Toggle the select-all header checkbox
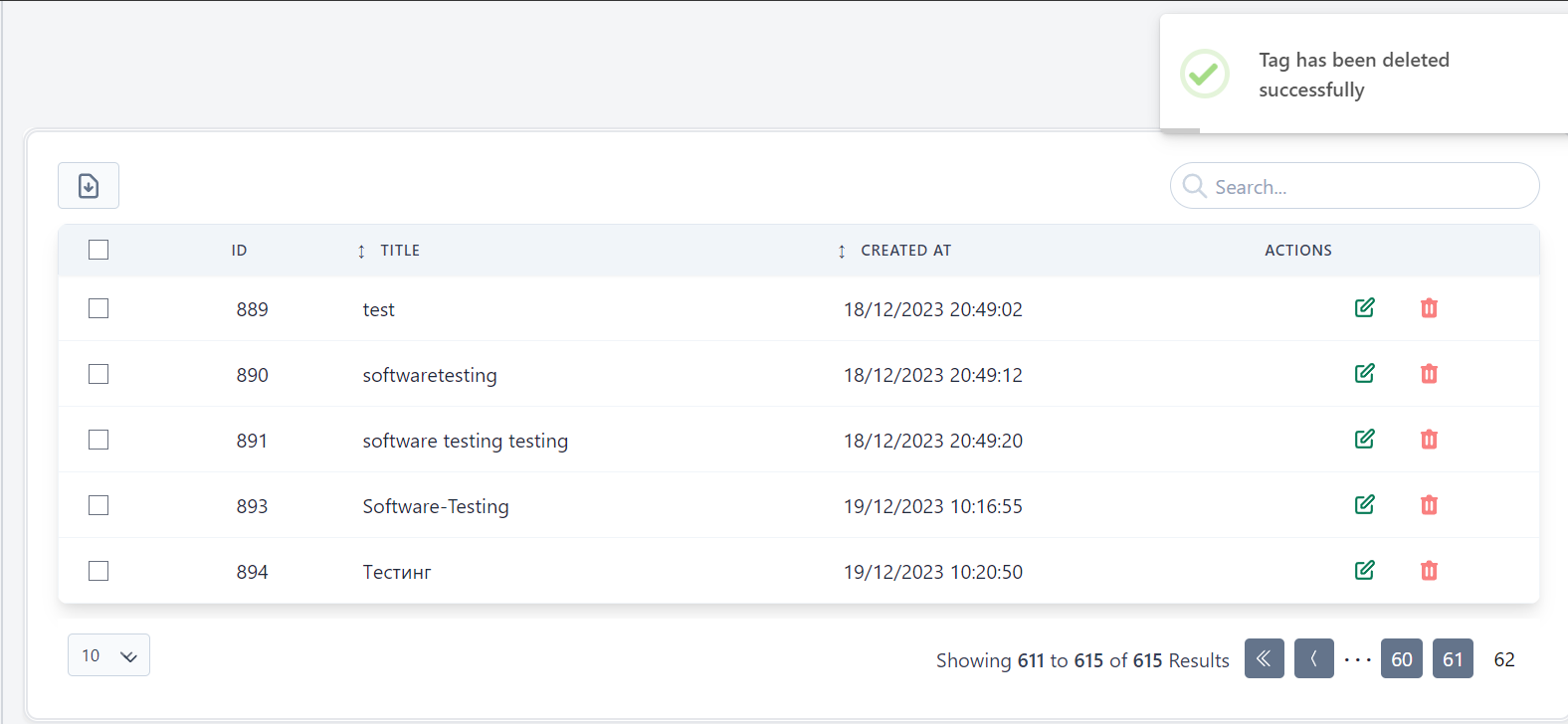This screenshot has width=1568, height=724. click(98, 250)
